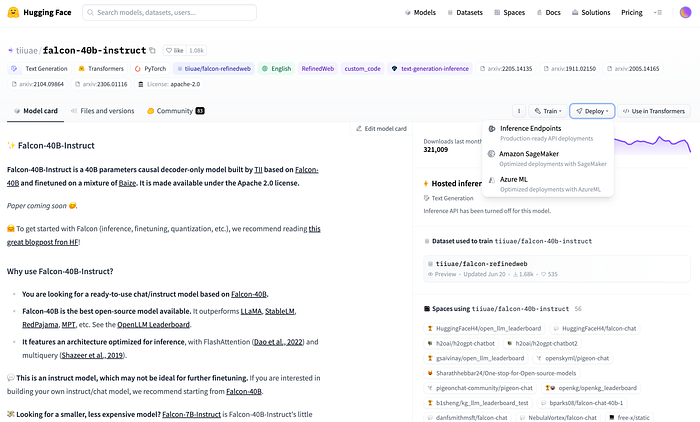Open the RedPajama link
Viewport: 700px width, 422px height.
click(40, 325)
